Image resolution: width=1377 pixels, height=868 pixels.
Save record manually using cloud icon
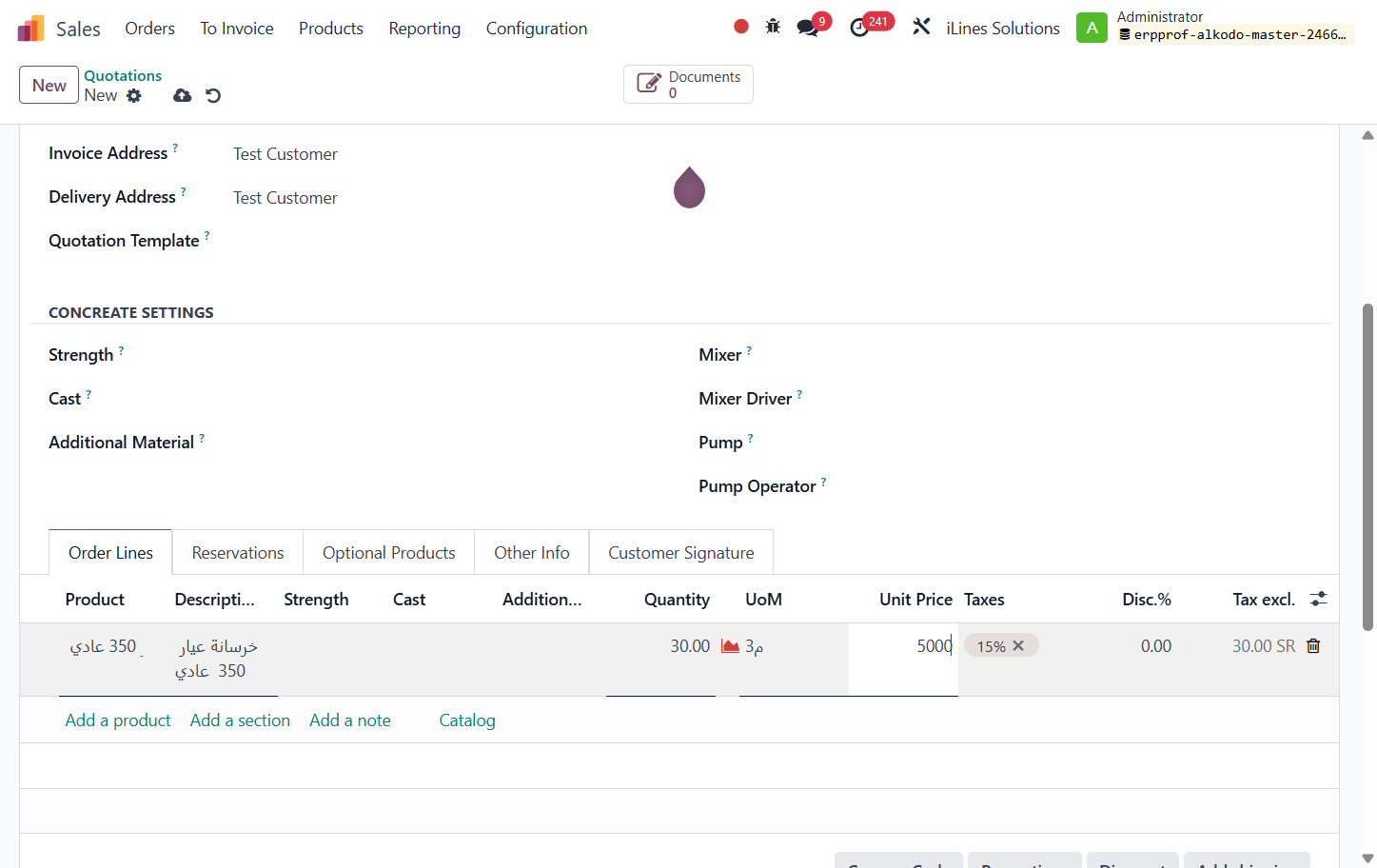click(x=183, y=95)
